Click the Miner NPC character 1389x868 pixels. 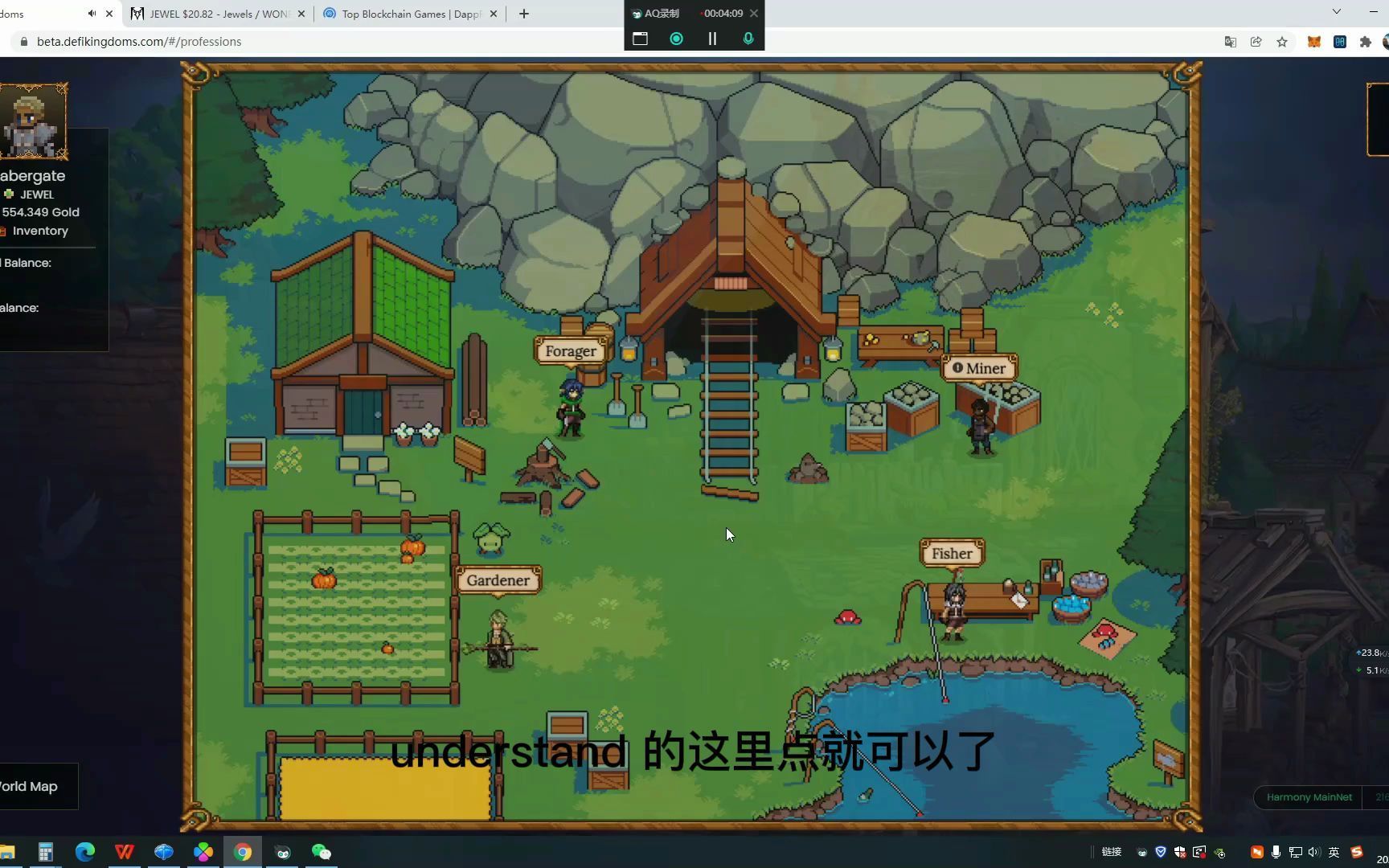click(981, 427)
